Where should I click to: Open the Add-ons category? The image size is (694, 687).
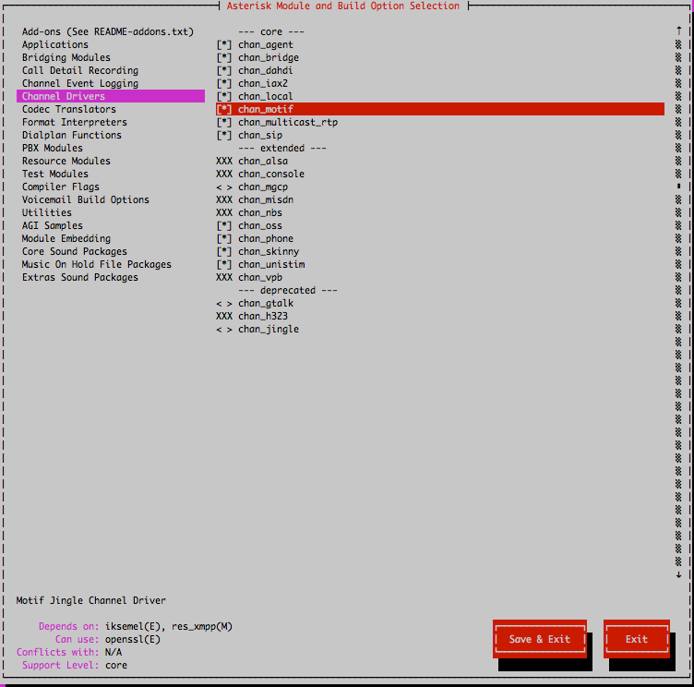[x=107, y=32]
